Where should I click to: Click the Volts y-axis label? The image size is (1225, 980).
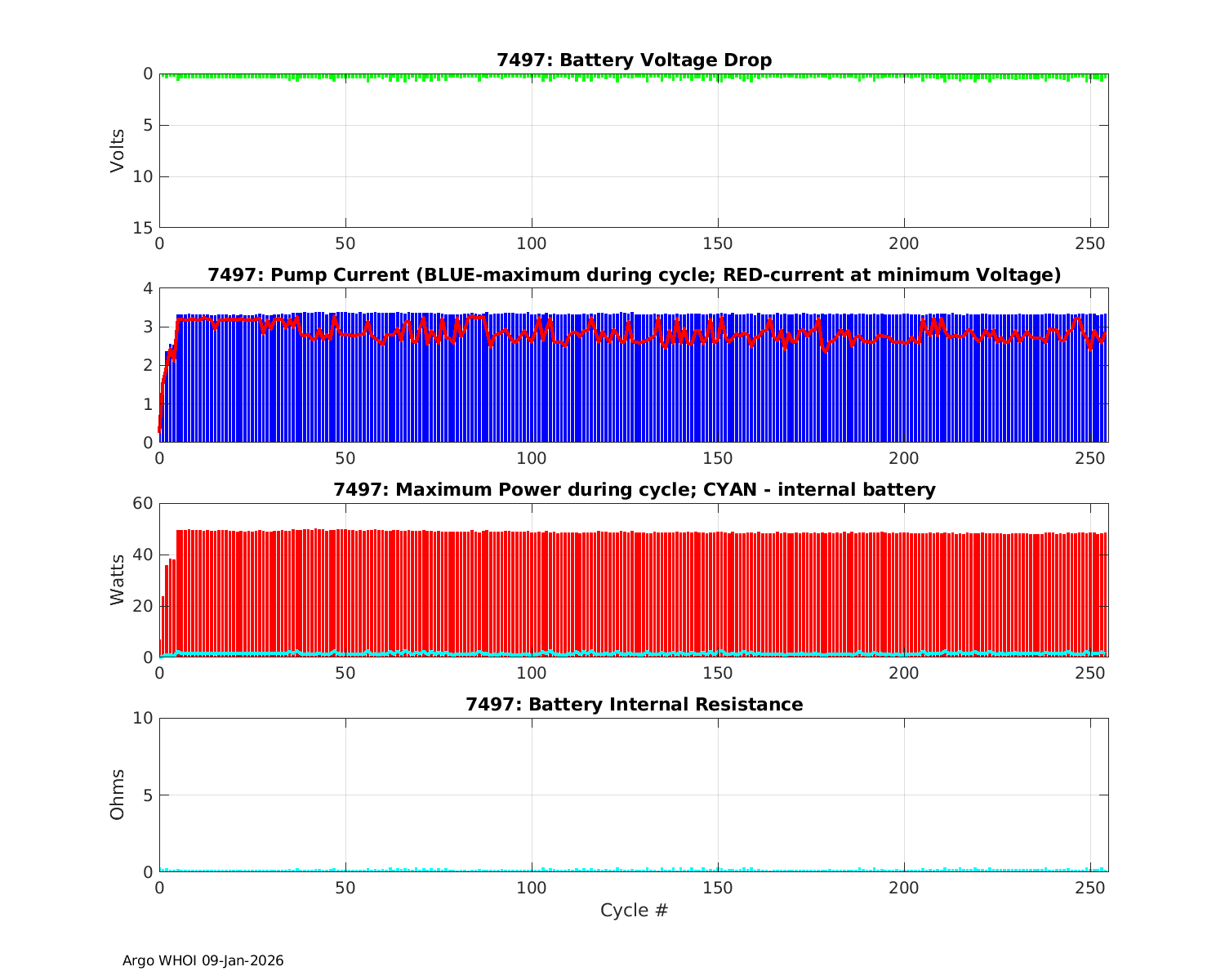tap(118, 150)
